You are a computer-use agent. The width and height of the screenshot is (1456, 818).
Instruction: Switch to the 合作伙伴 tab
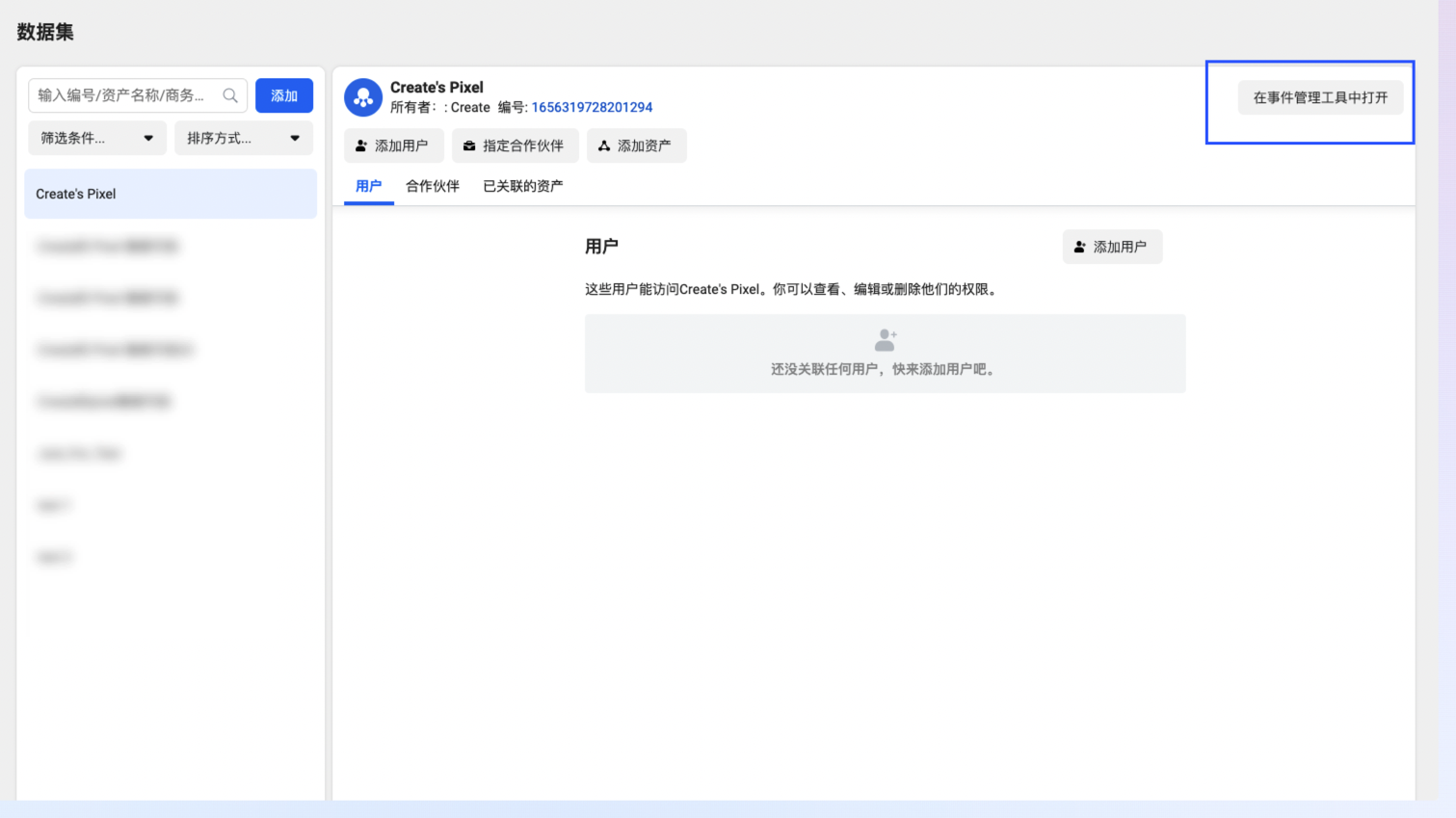pyautogui.click(x=433, y=186)
